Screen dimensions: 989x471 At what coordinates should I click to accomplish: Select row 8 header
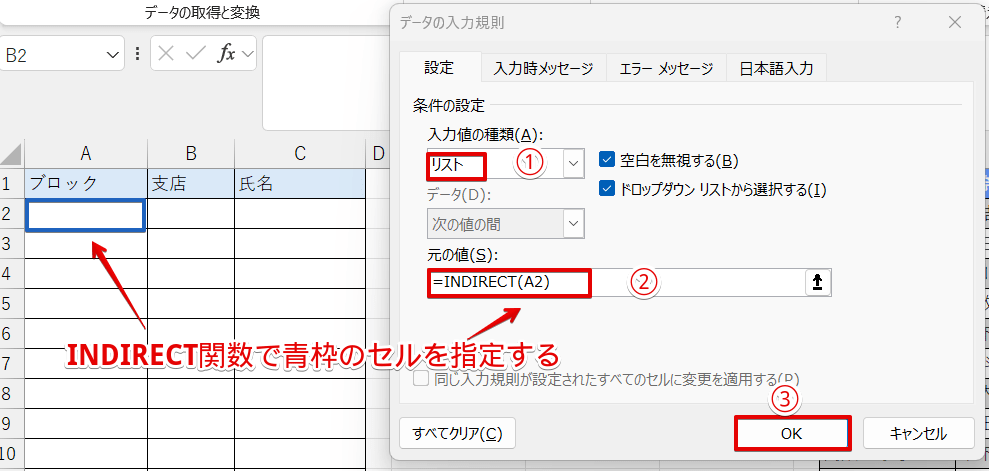[x=12, y=393]
